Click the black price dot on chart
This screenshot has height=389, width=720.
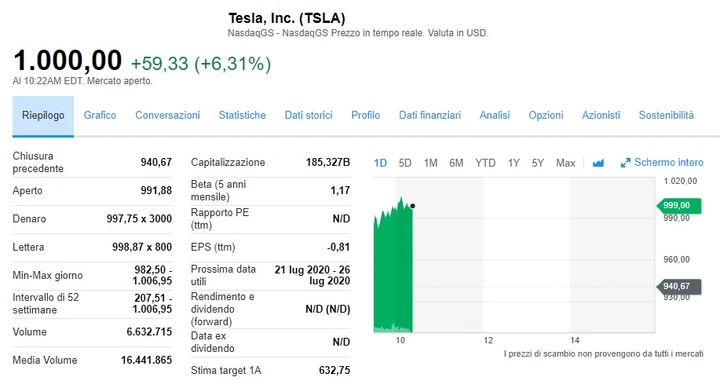pos(413,206)
